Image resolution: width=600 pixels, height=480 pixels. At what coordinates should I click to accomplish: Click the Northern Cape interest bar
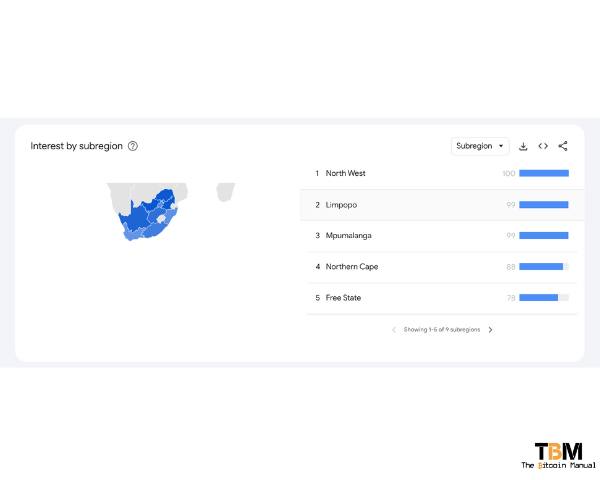point(544,267)
